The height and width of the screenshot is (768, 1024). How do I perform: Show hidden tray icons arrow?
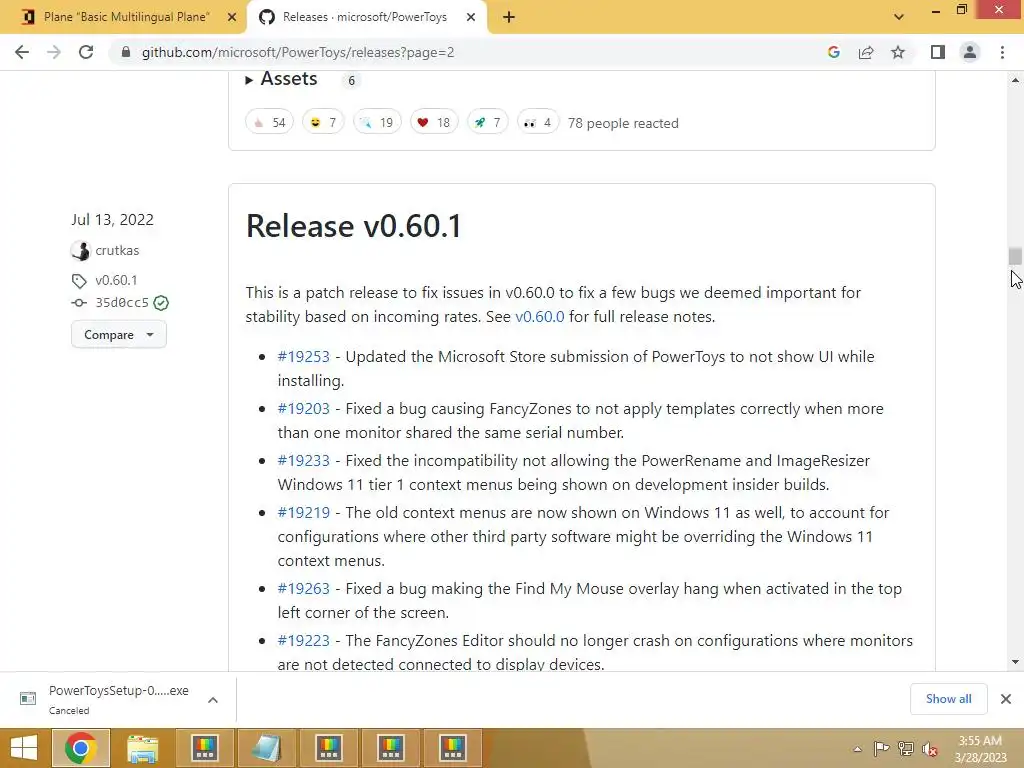857,749
